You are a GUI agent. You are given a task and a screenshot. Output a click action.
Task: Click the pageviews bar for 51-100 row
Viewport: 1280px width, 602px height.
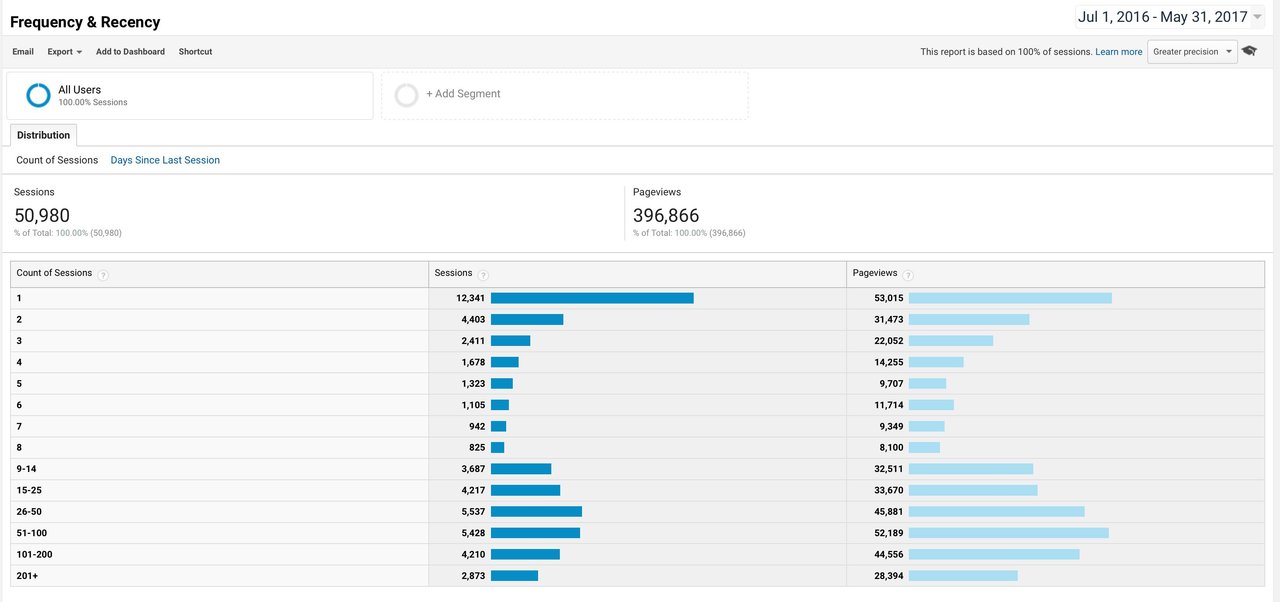[x=1009, y=533]
